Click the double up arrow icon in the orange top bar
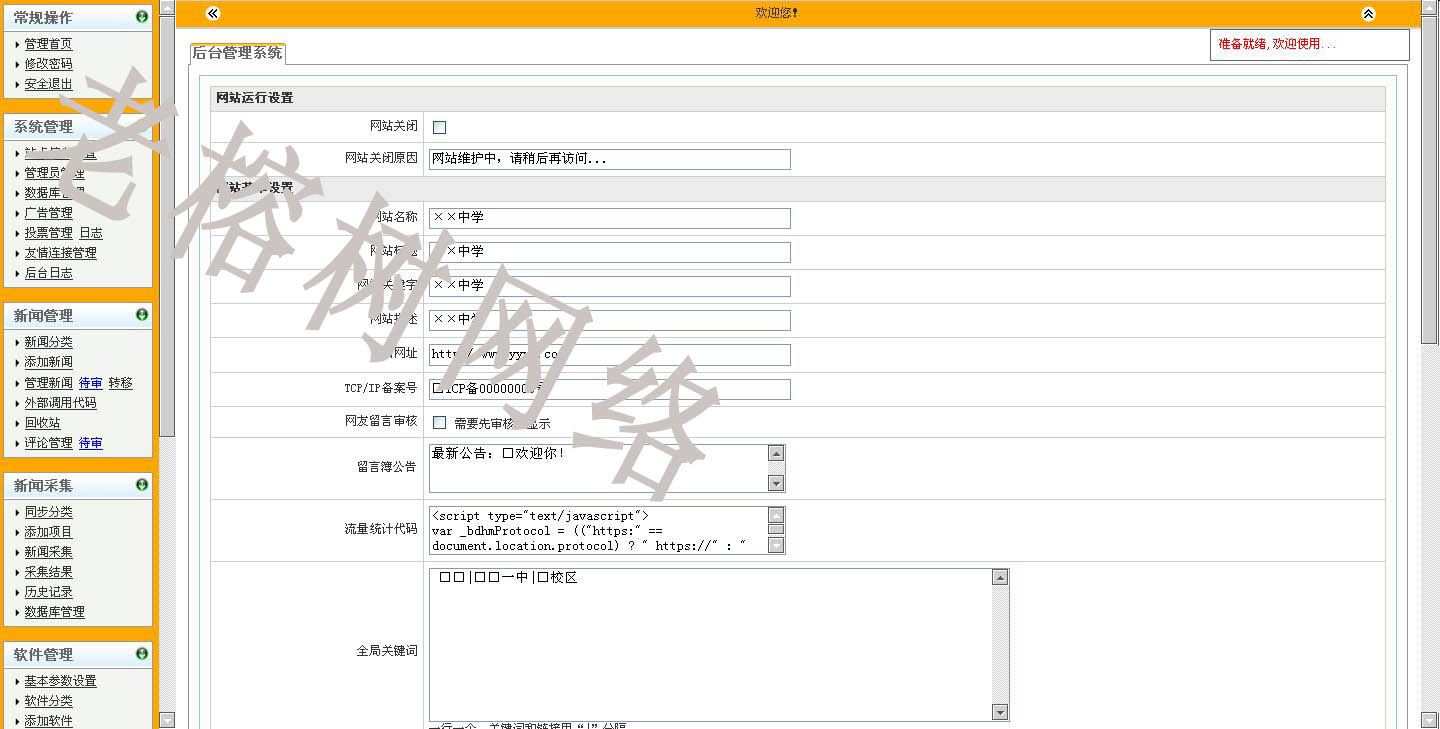The image size is (1440, 729). pos(1368,13)
